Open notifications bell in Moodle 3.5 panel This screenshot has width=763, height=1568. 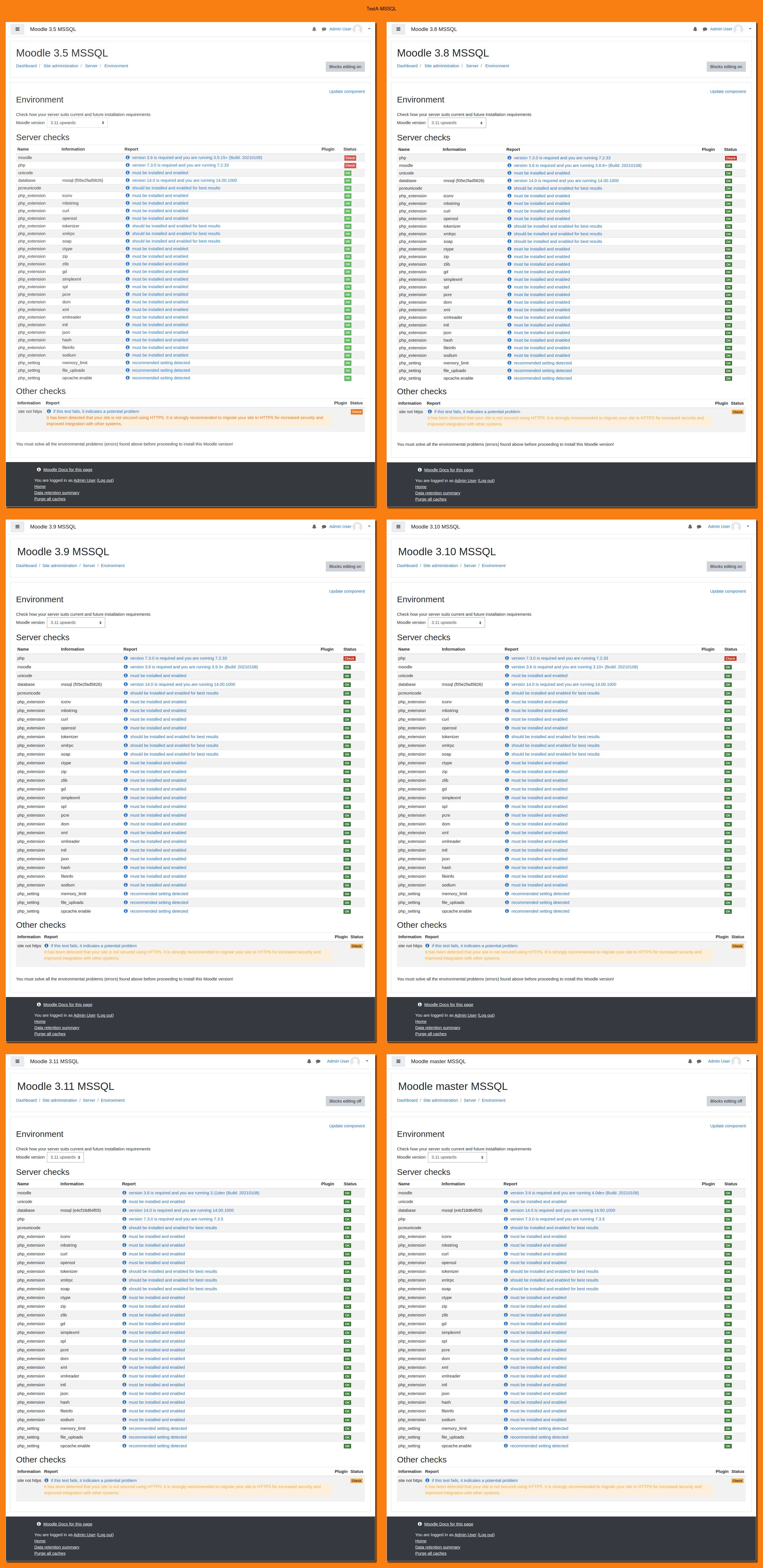314,29
